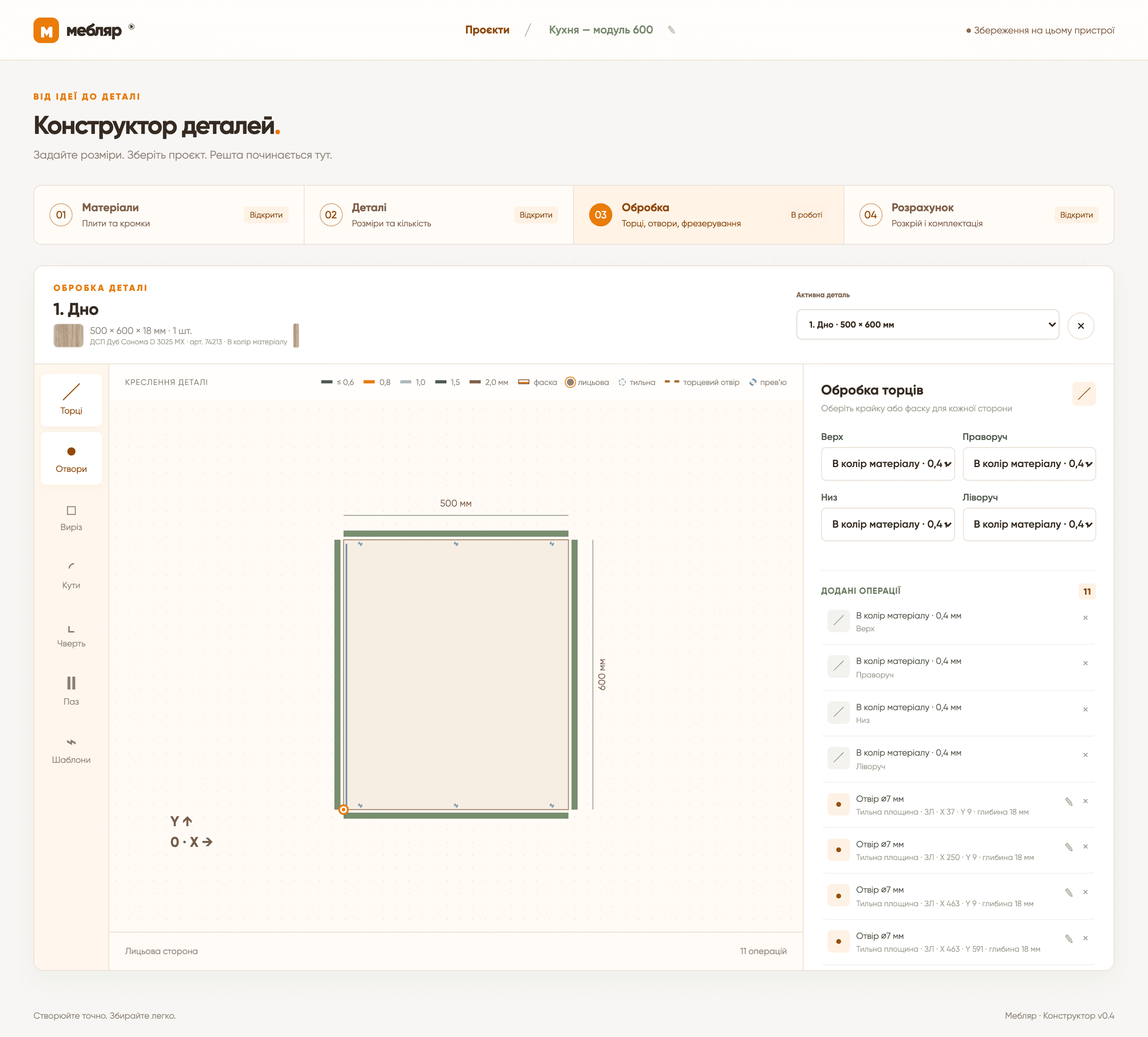
Task: Remove edge operation for Праворуч
Action: [1085, 664]
